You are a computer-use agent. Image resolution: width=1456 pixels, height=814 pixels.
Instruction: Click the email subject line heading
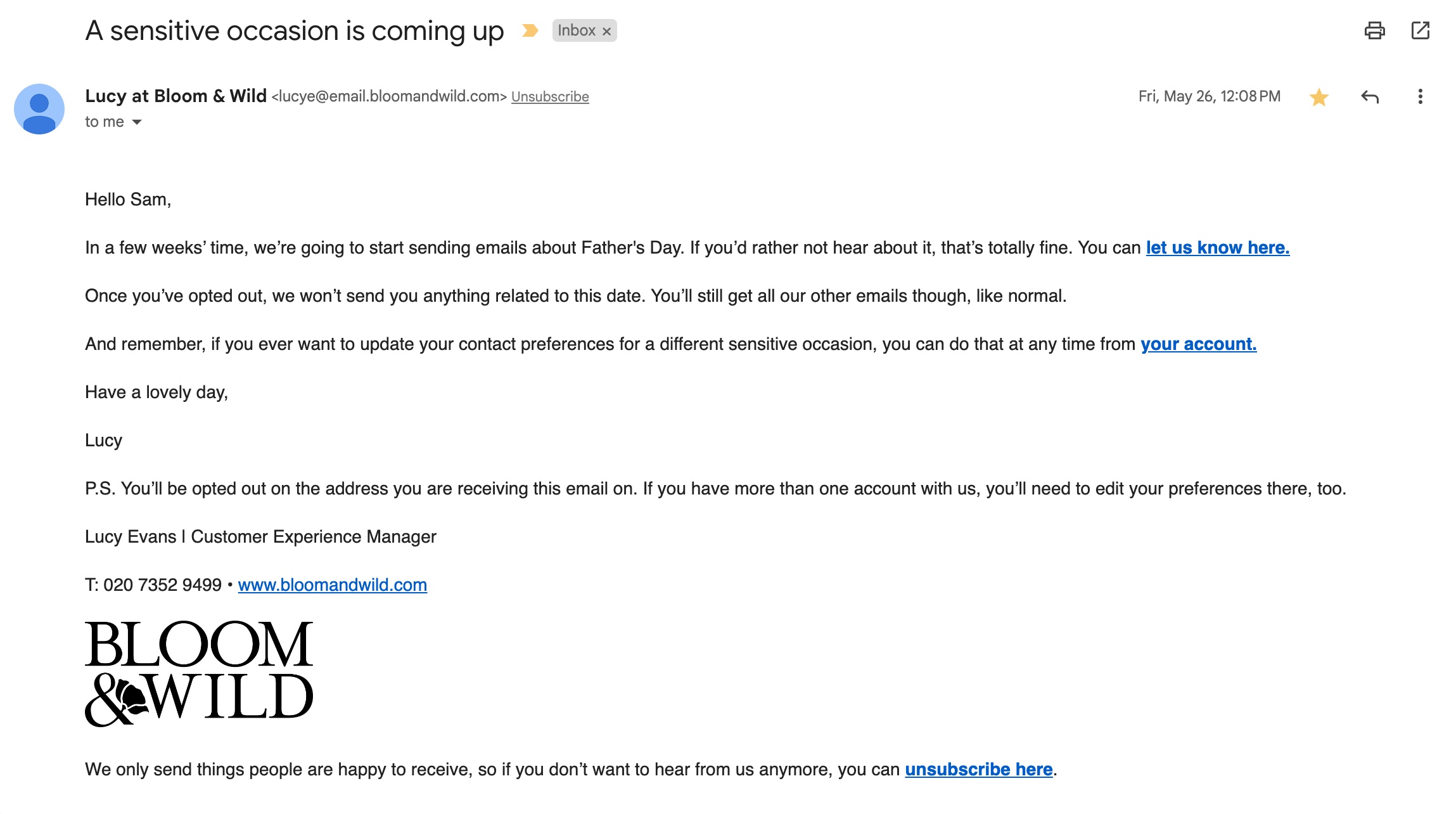[x=294, y=30]
